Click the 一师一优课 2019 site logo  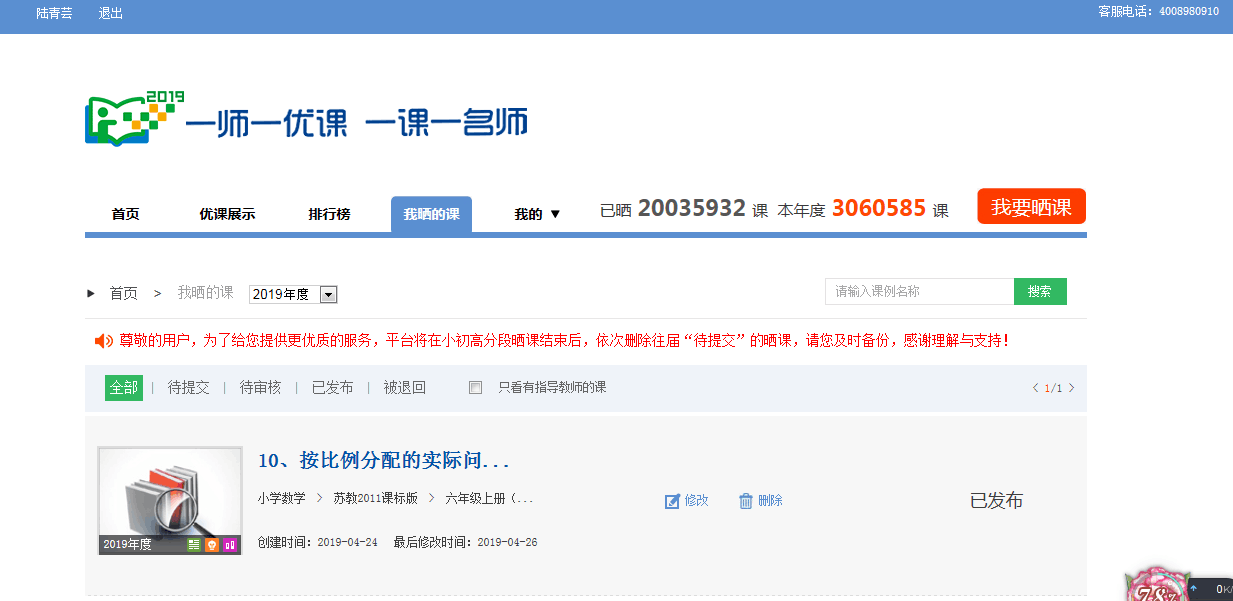306,120
